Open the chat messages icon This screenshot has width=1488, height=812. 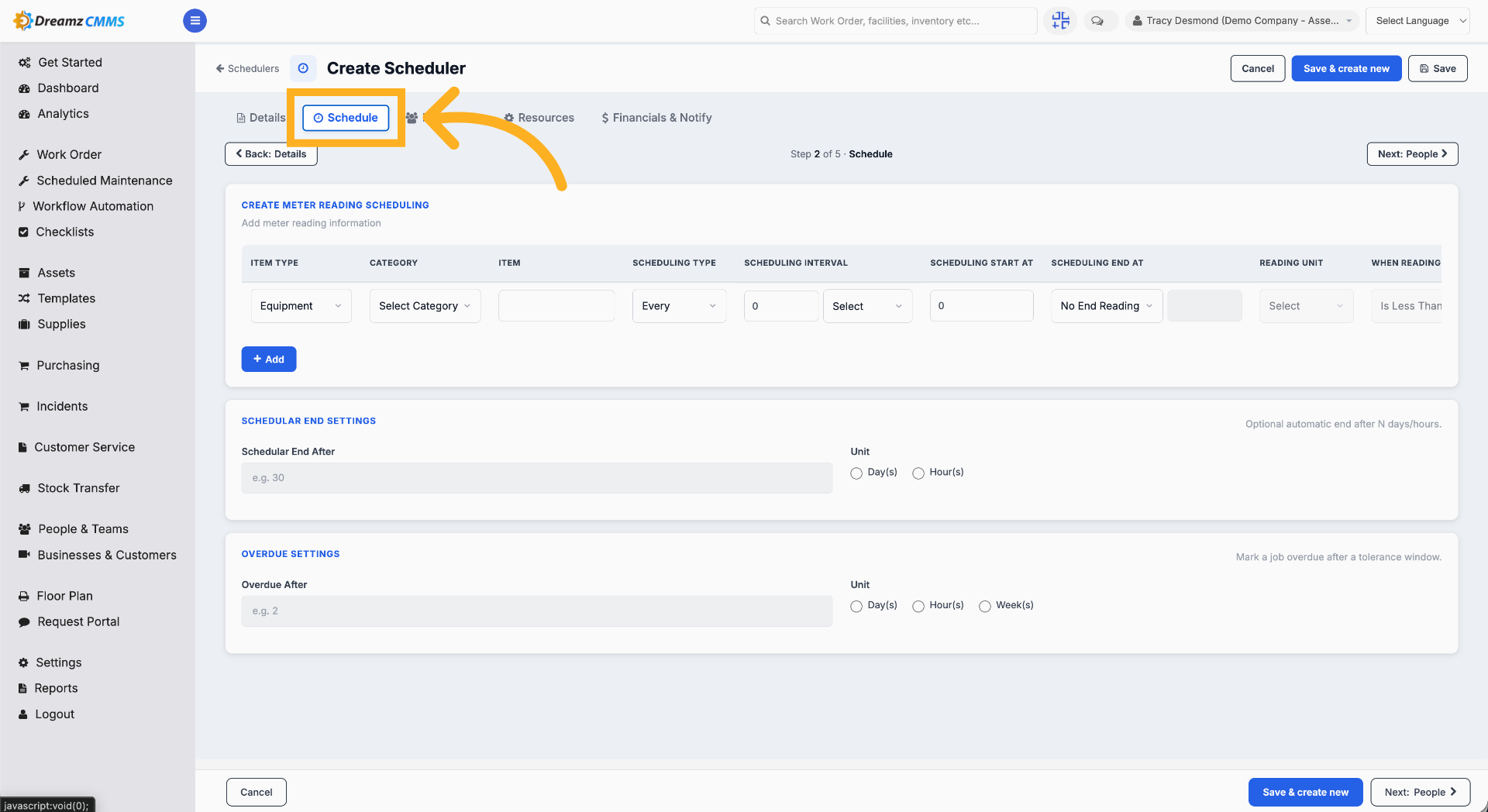(1097, 21)
